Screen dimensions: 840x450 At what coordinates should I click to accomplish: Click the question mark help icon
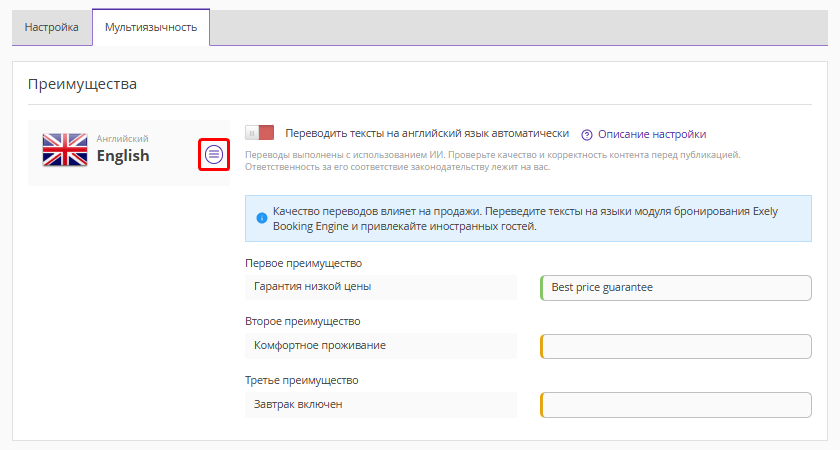(587, 135)
